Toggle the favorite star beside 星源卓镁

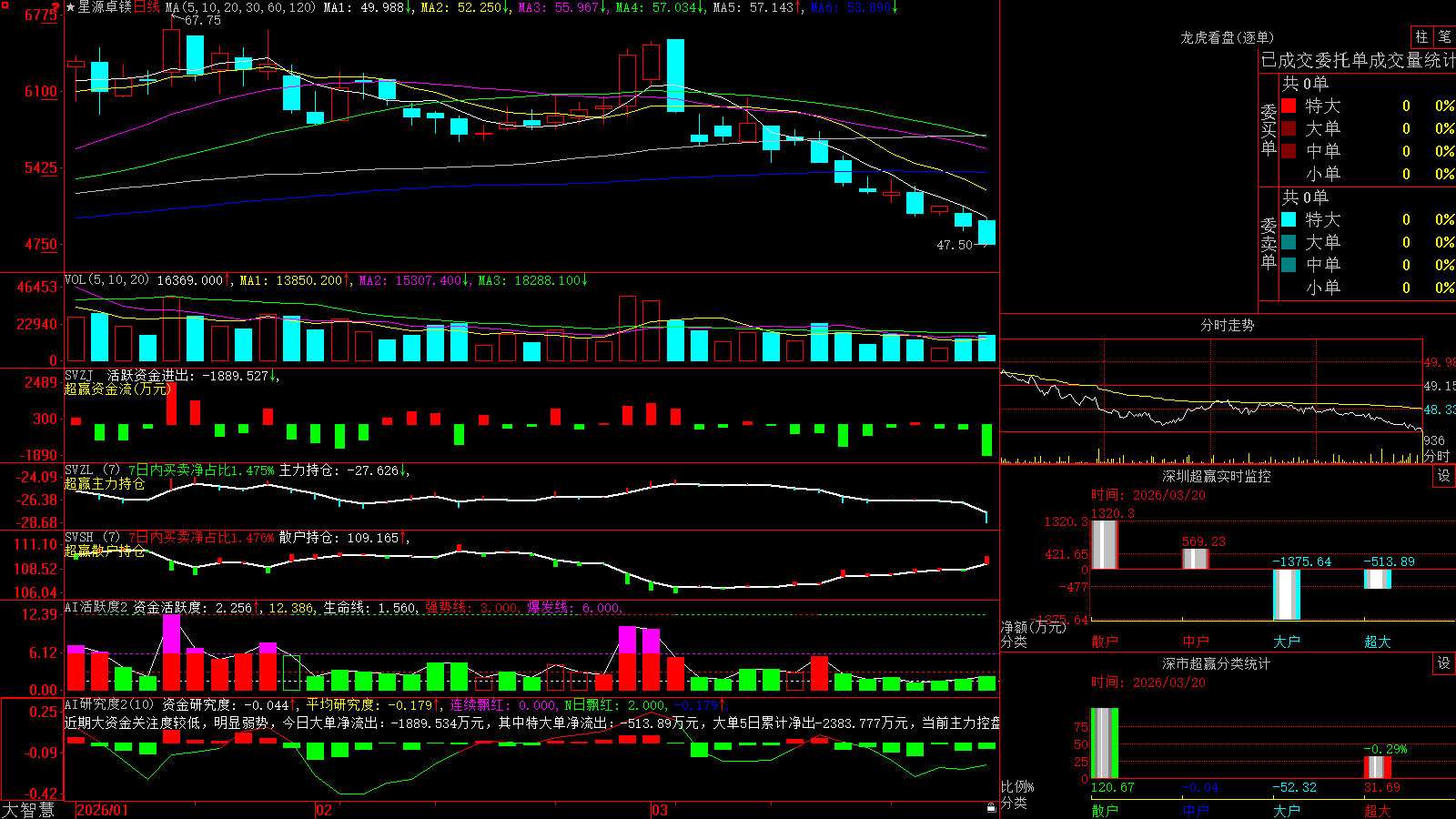click(x=70, y=7)
